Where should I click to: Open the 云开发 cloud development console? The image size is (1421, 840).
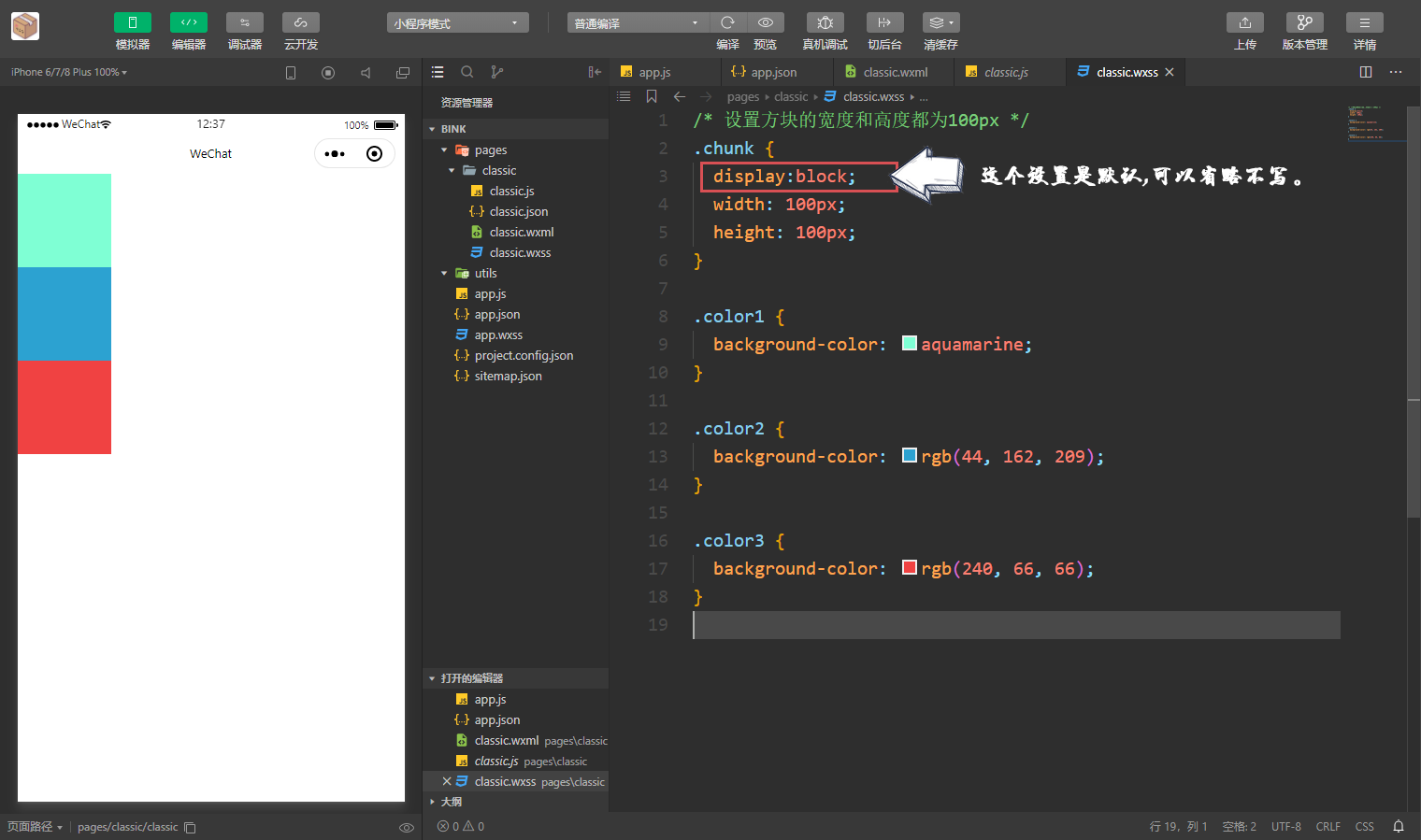(300, 31)
